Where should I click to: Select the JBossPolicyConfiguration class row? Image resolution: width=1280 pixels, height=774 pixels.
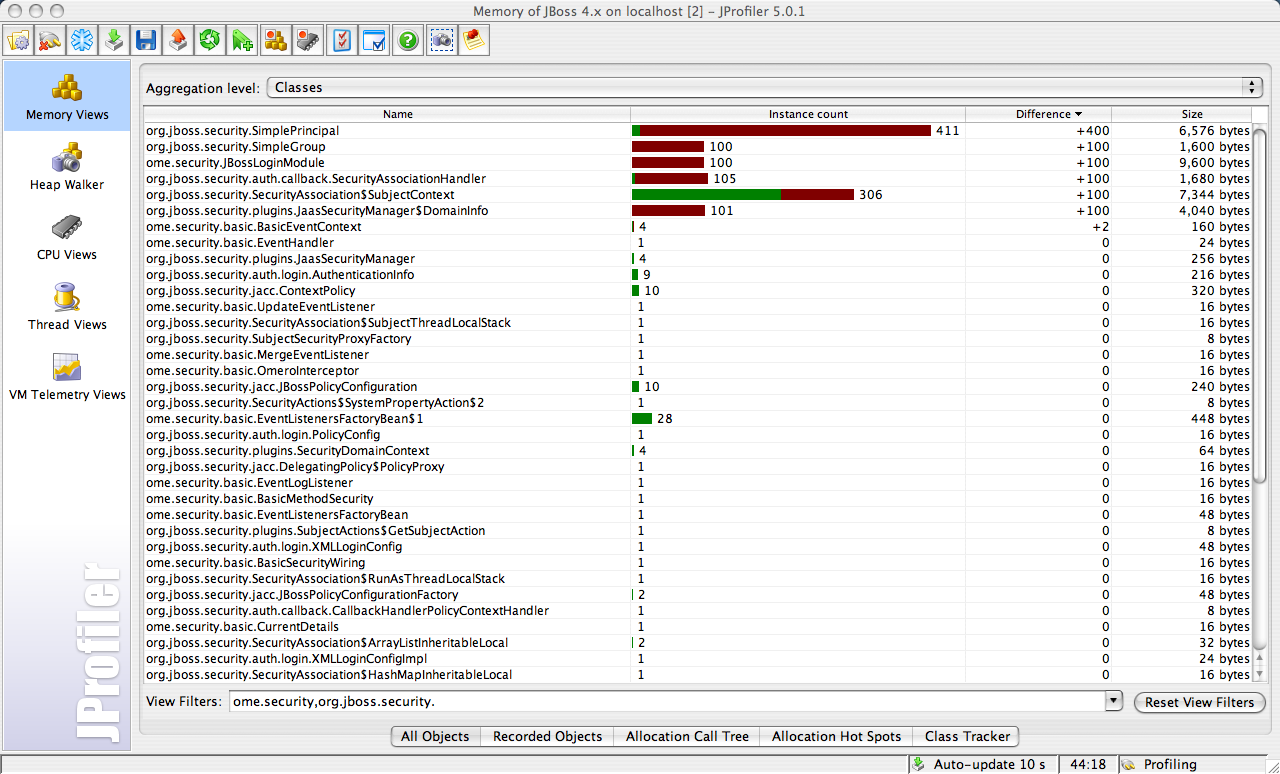(698, 387)
